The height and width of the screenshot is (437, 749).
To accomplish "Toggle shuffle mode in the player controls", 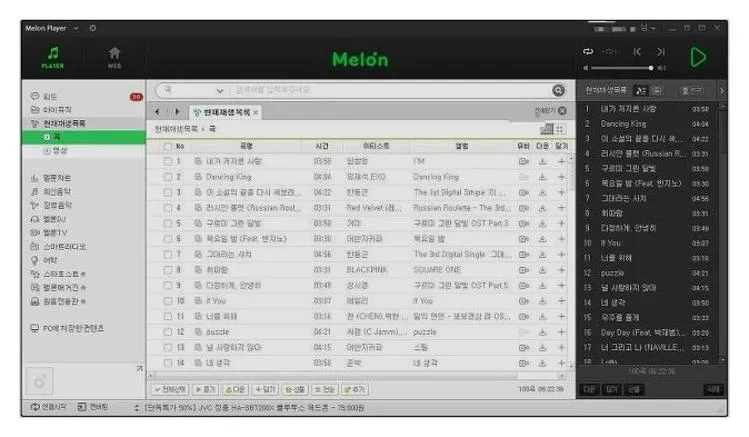I will click(x=610, y=52).
